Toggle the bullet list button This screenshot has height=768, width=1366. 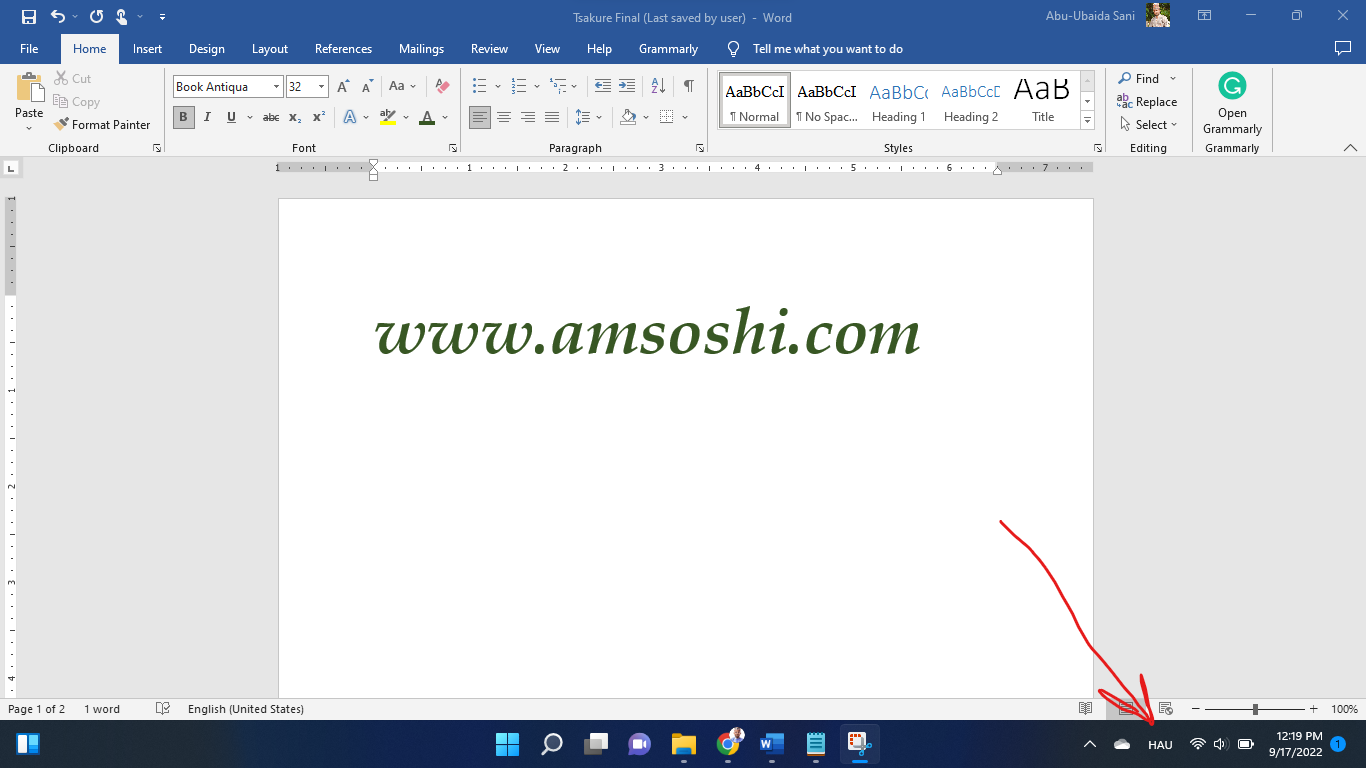(x=479, y=87)
